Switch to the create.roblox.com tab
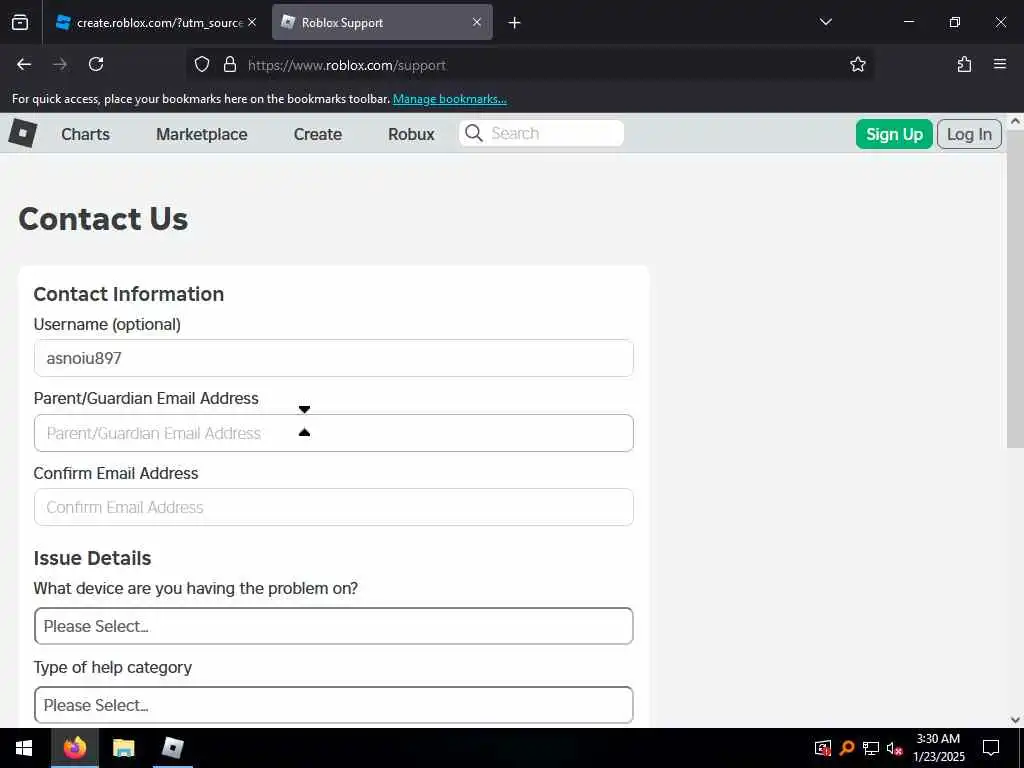The width and height of the screenshot is (1024, 768). (156, 22)
